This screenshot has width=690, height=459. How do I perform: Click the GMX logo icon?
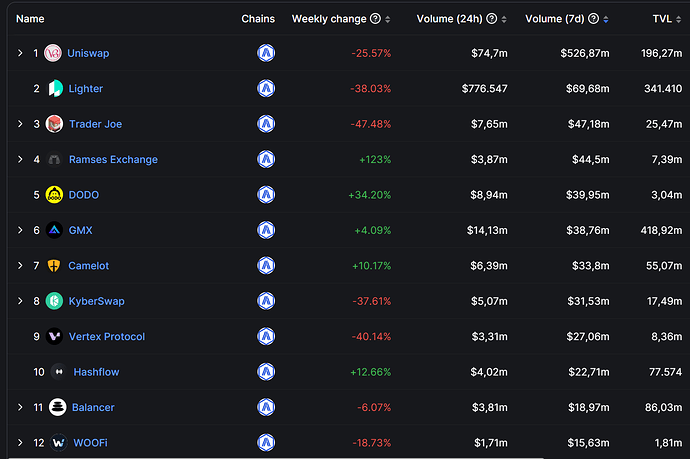(55, 230)
